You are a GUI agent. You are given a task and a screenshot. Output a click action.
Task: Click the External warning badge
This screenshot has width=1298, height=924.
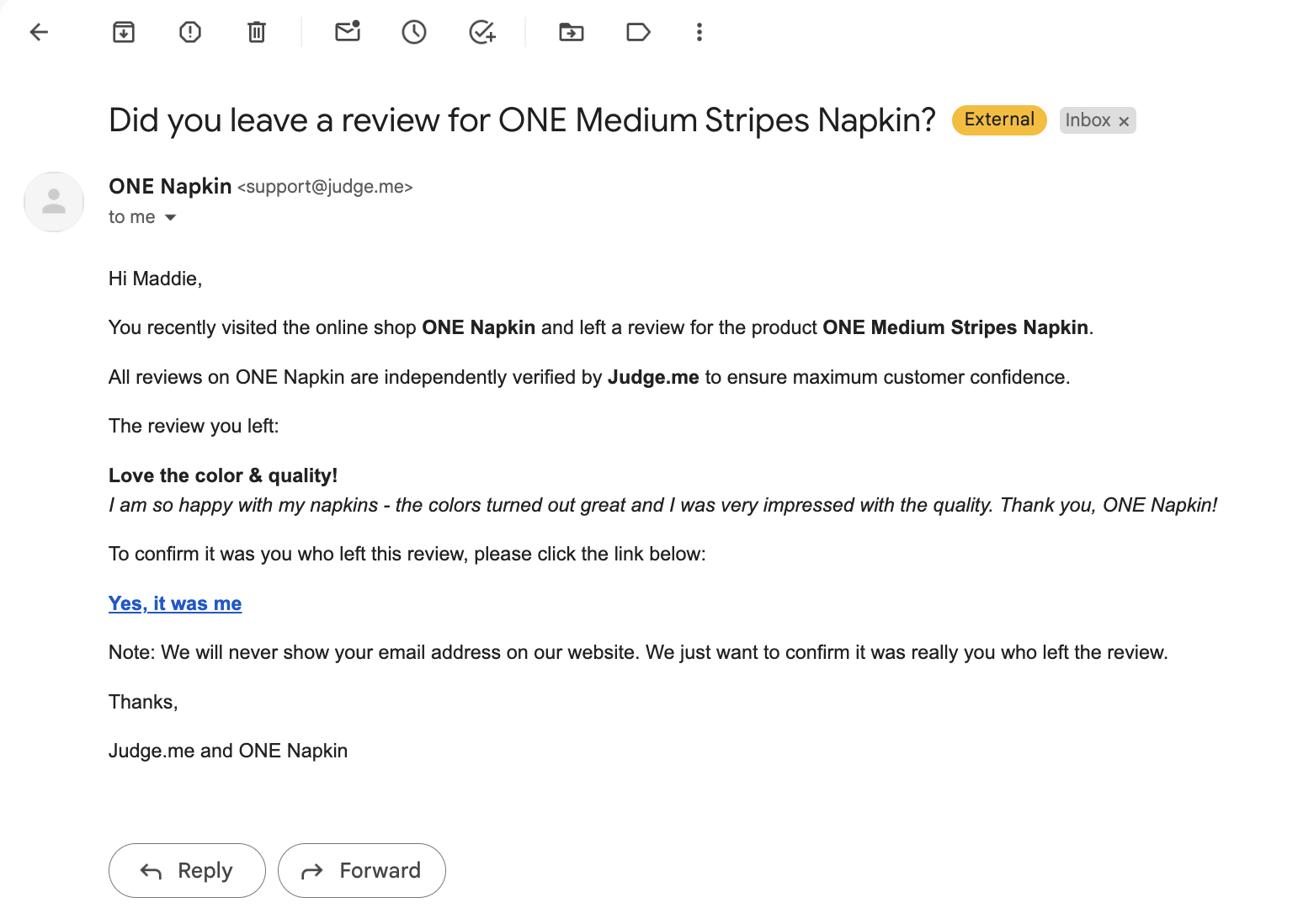tap(999, 120)
